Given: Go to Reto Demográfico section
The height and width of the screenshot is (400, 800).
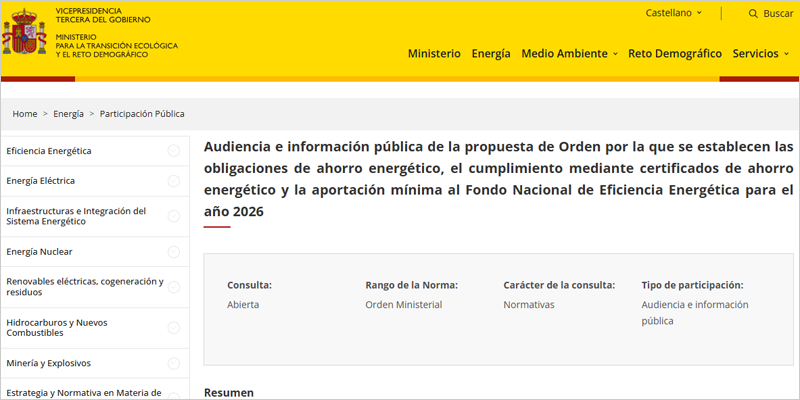Looking at the screenshot, I should click(x=674, y=53).
